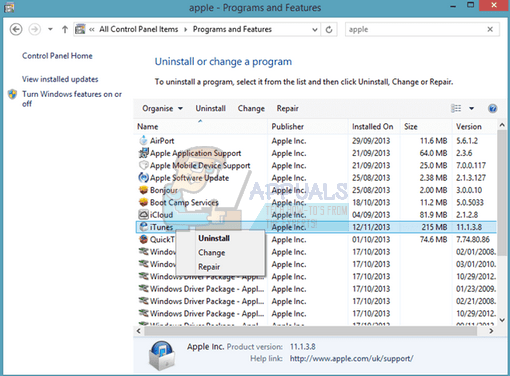This screenshot has width=510, height=376.
Task: Go up one level with Up arrow
Action: coord(65,29)
